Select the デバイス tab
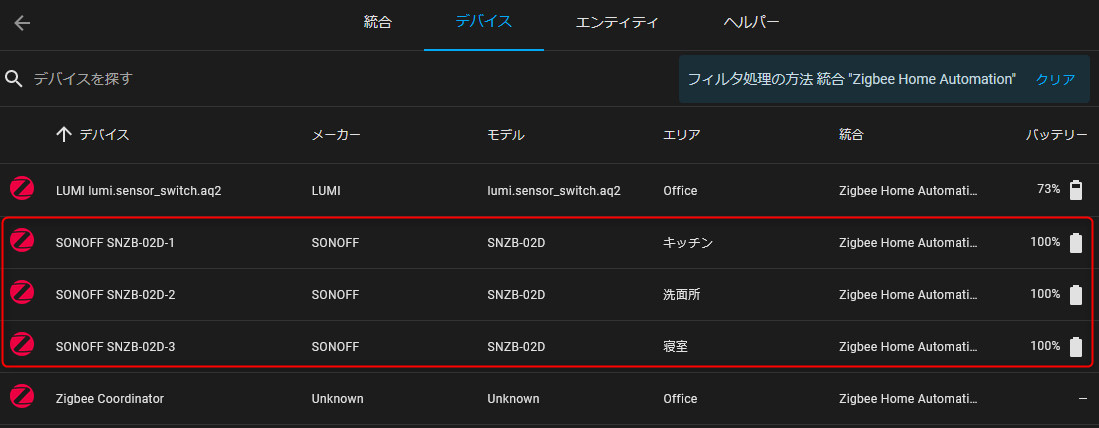 [x=484, y=22]
